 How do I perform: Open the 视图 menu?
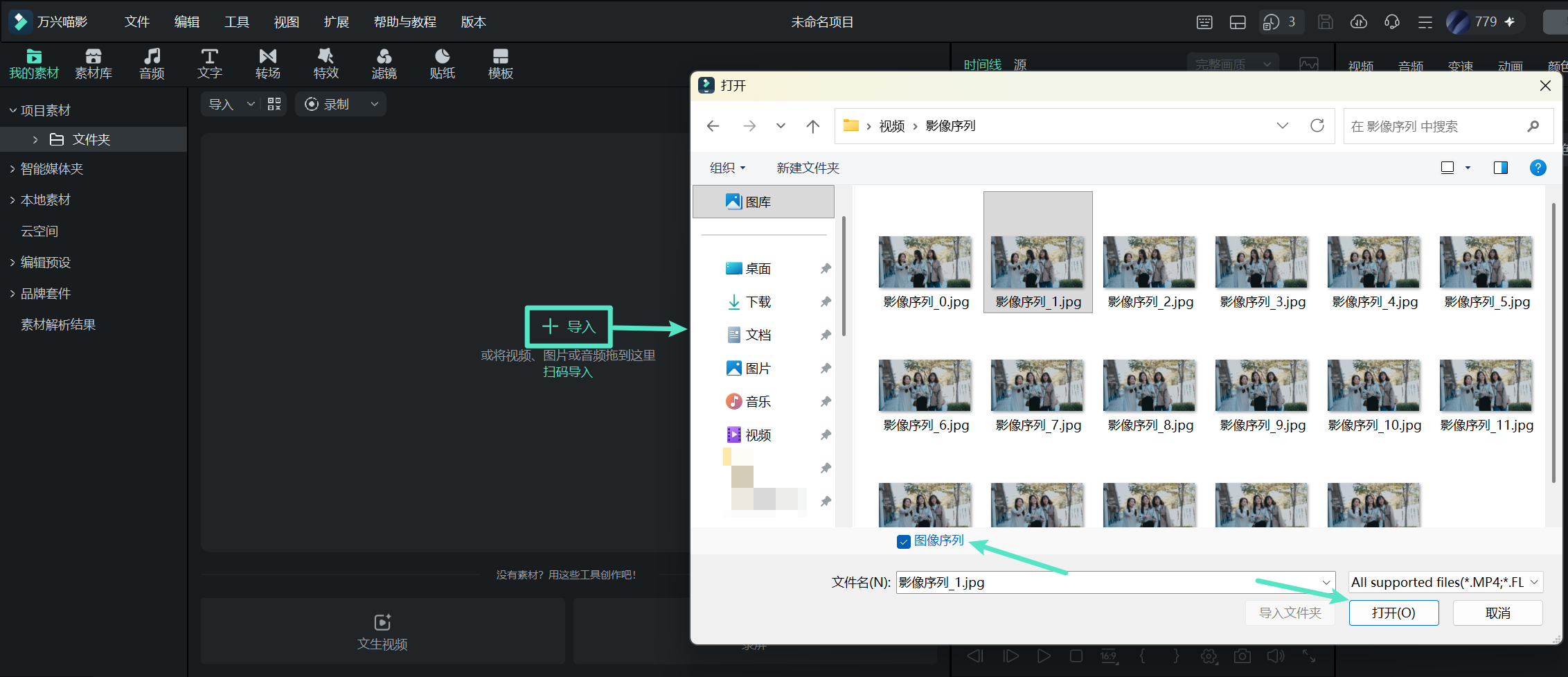[x=287, y=22]
